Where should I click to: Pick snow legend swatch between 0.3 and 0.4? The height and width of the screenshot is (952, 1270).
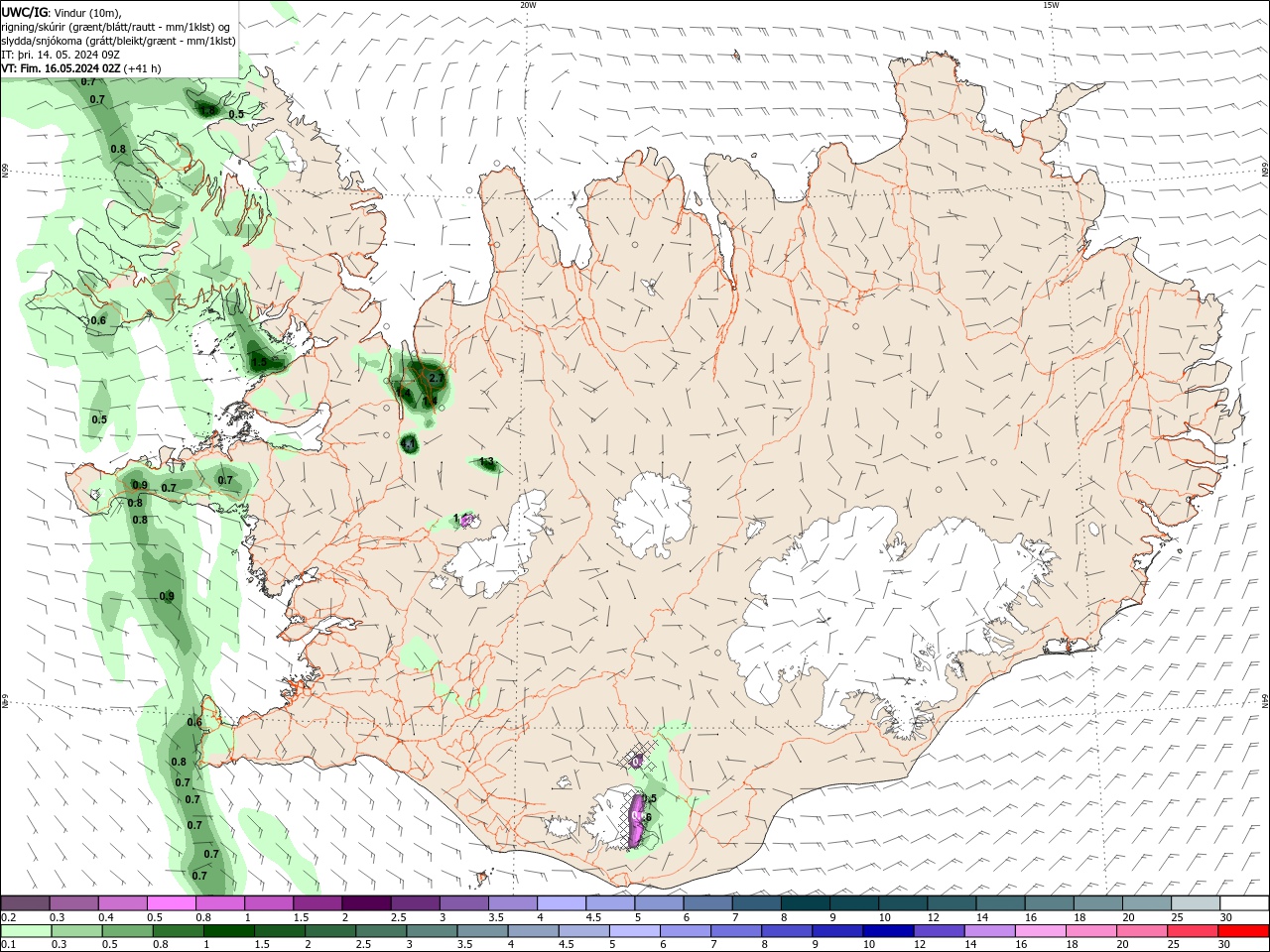(74, 902)
